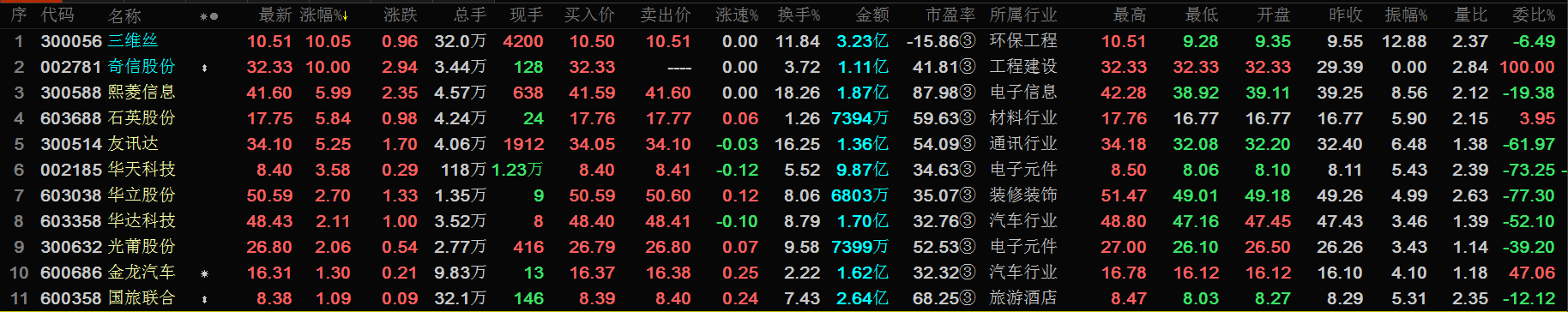Click the marker icon beside 奇信股份
Image resolution: width=1568 pixels, height=312 pixels.
(204, 68)
